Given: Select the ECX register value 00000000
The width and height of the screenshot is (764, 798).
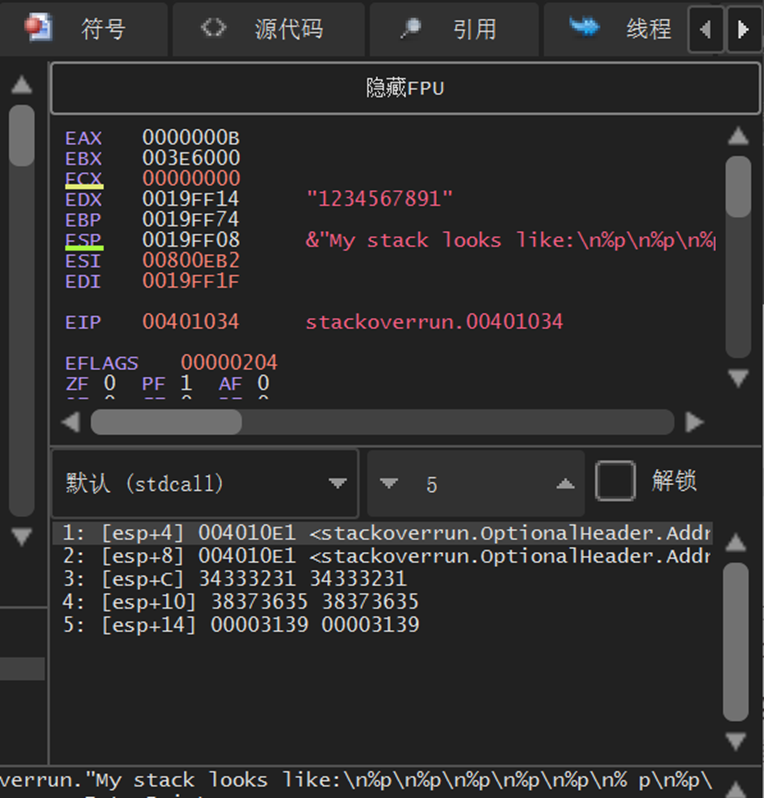Looking at the screenshot, I should tap(191, 179).
